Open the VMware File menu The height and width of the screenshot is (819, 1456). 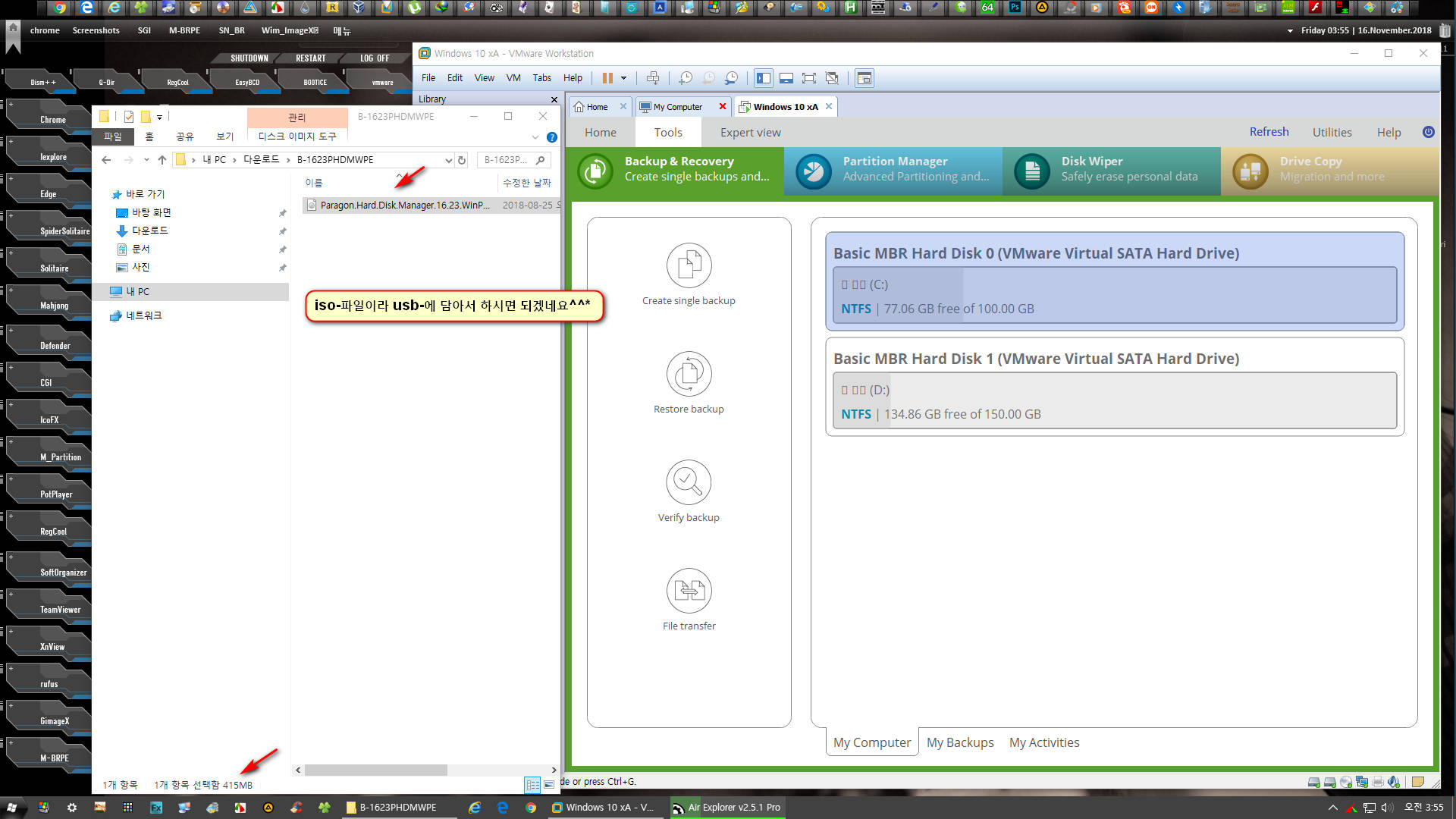[x=428, y=78]
